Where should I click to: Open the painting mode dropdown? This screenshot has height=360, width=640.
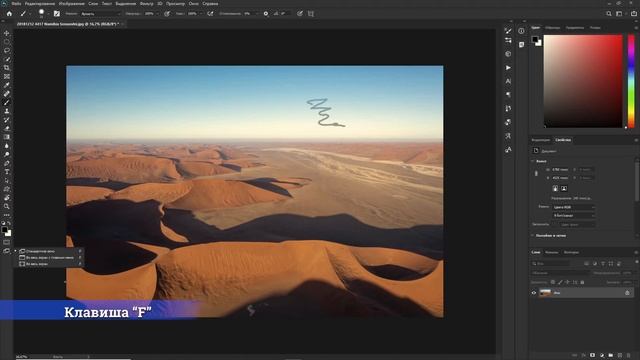(100, 13)
